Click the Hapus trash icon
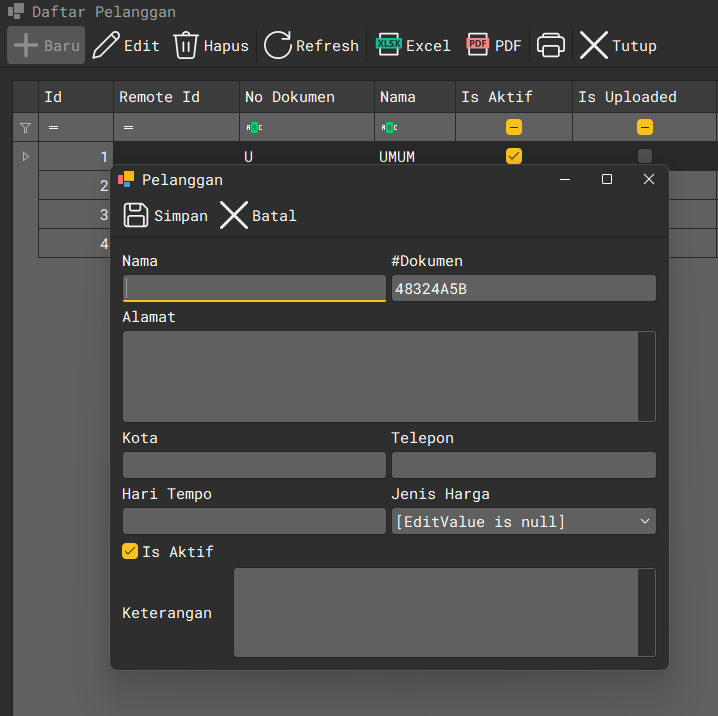The image size is (718, 716). coord(186,45)
